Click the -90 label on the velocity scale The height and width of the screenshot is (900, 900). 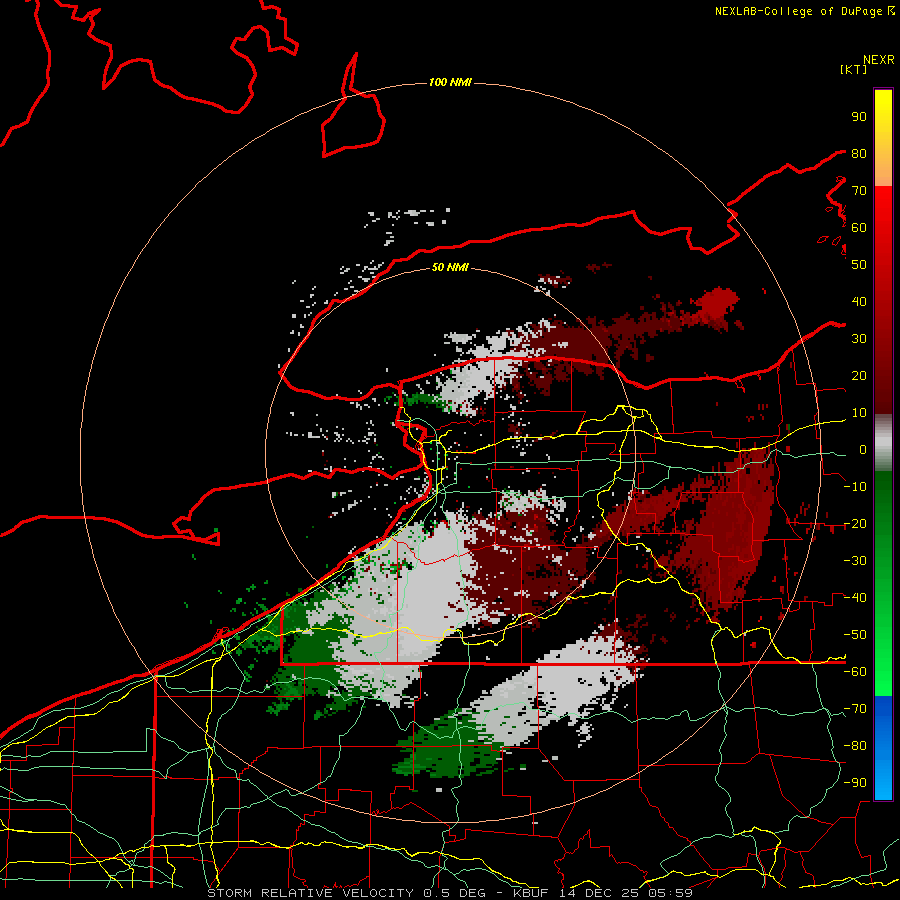pyautogui.click(x=855, y=783)
